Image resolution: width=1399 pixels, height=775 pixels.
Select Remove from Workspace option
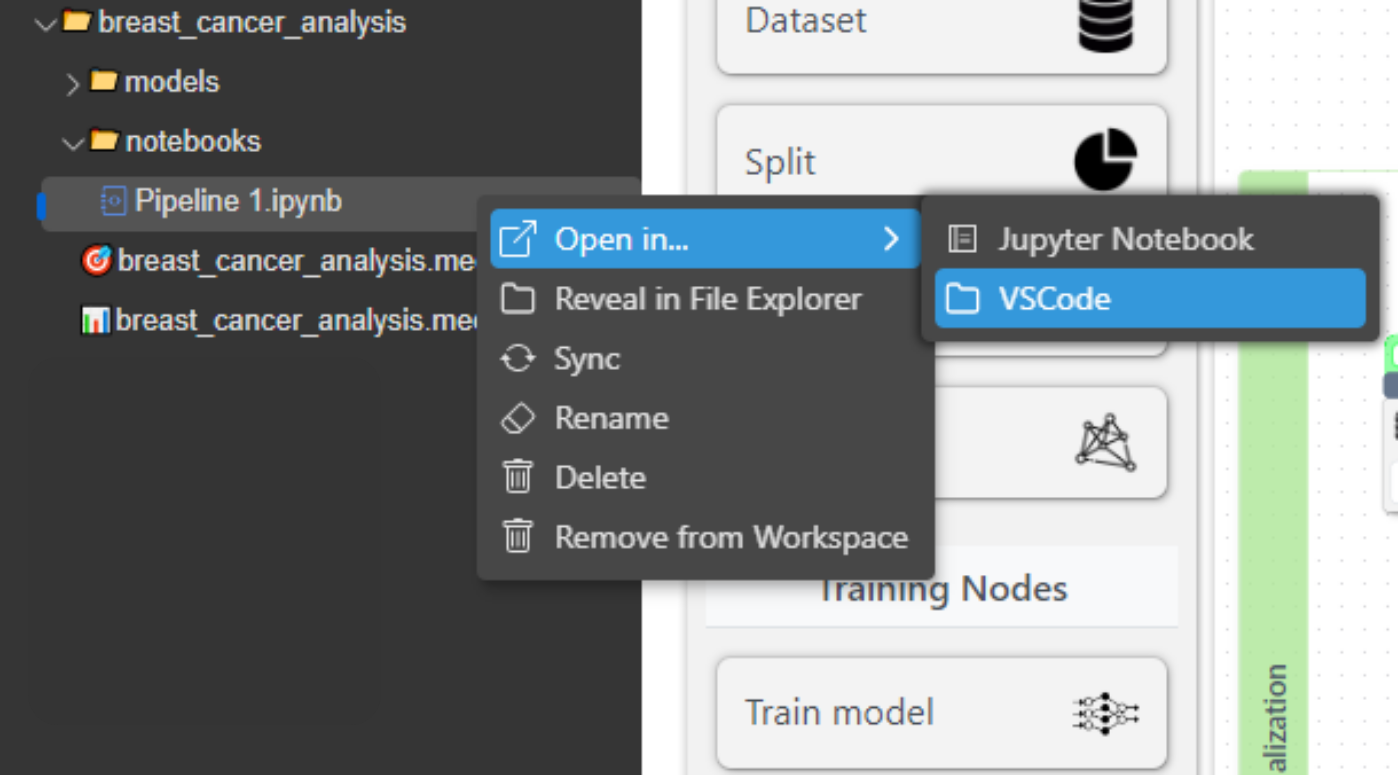click(730, 537)
